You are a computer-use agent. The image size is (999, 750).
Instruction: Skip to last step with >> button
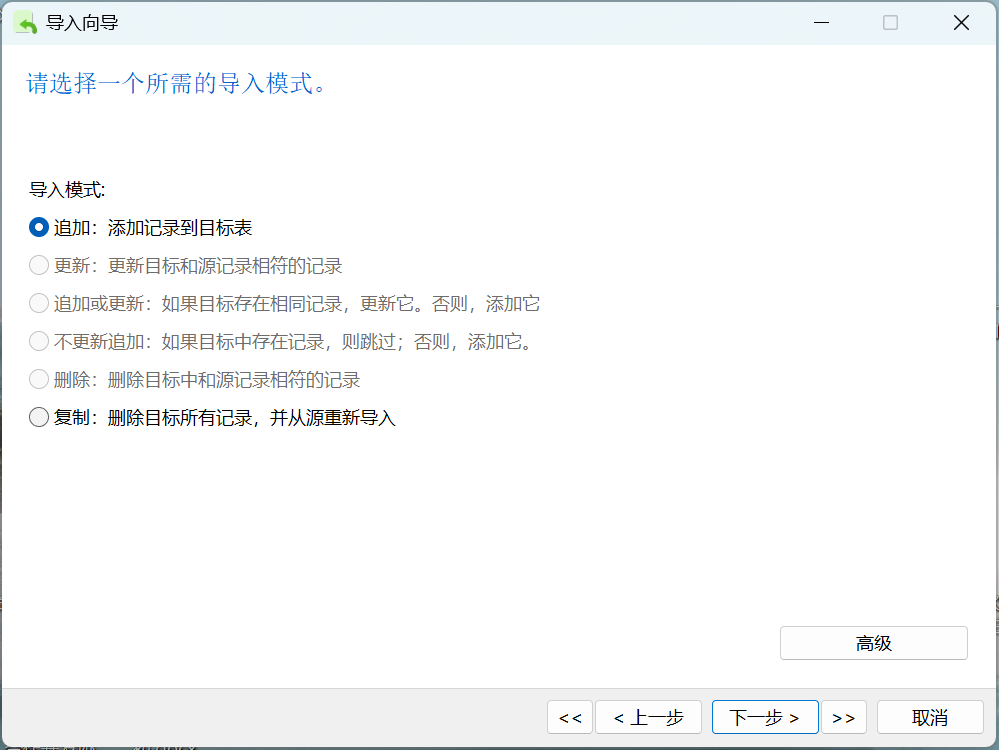click(844, 718)
